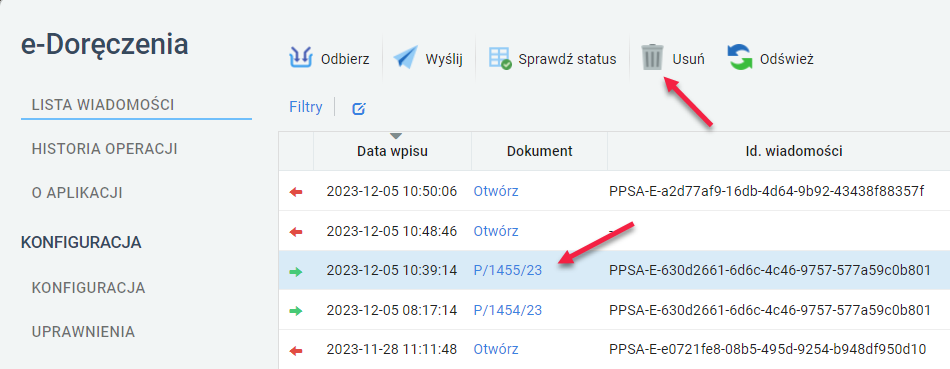Open Otwórz link for 10:48:46 message
This screenshot has width=950, height=369.
tap(496, 231)
